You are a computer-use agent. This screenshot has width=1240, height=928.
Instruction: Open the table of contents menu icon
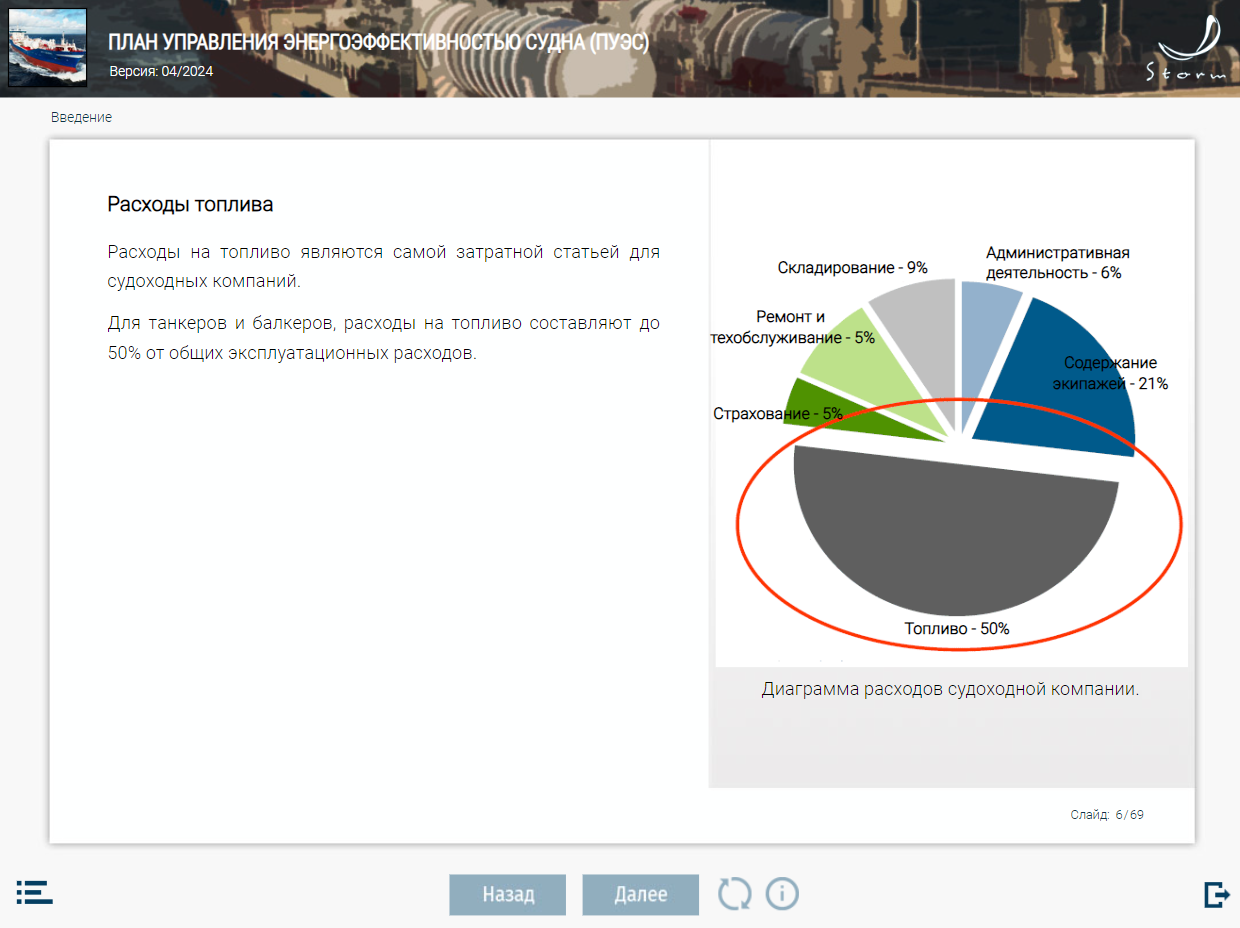coord(34,893)
